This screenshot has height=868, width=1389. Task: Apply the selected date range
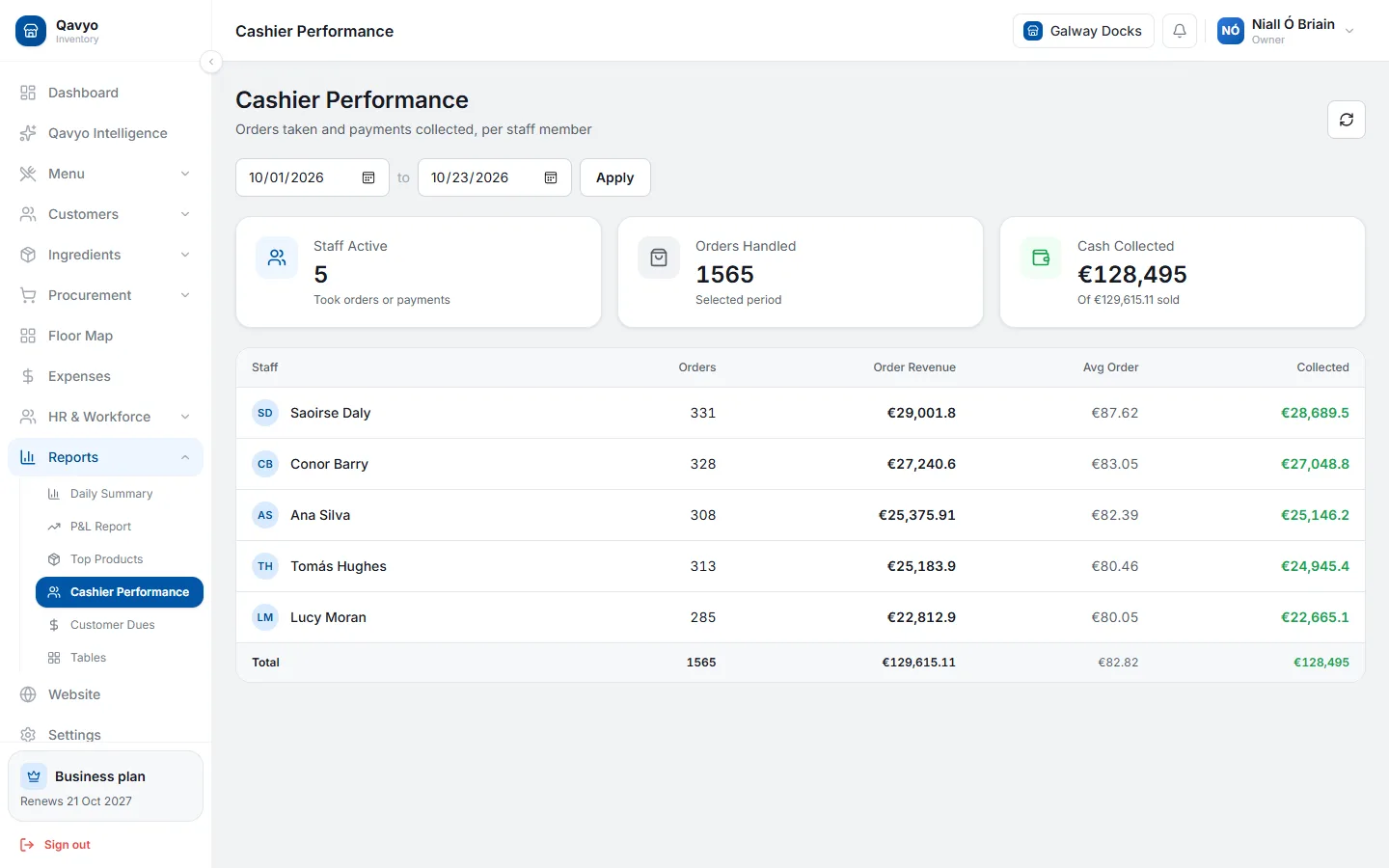[x=615, y=177]
